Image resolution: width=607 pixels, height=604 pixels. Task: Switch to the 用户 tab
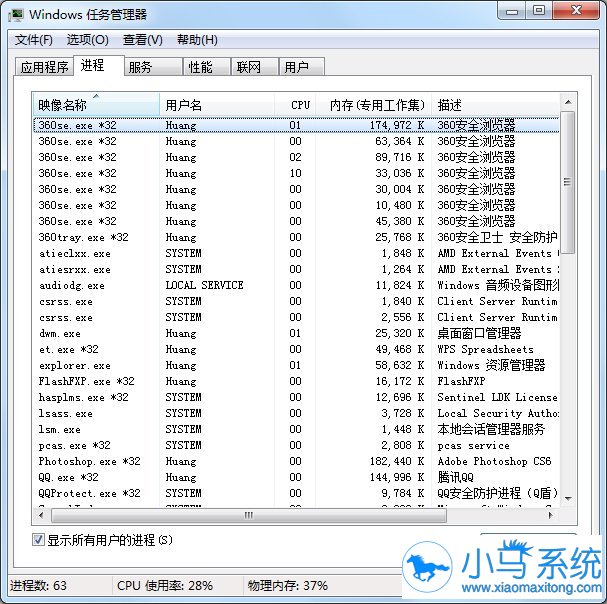(x=302, y=67)
